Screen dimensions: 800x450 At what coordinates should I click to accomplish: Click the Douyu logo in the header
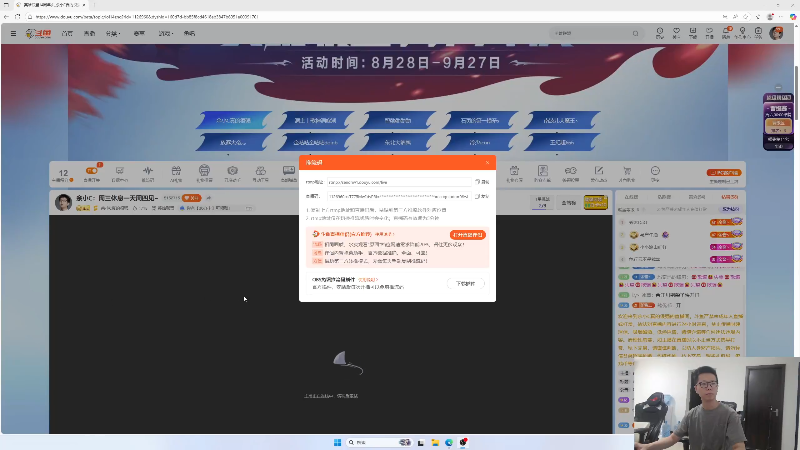coord(39,34)
